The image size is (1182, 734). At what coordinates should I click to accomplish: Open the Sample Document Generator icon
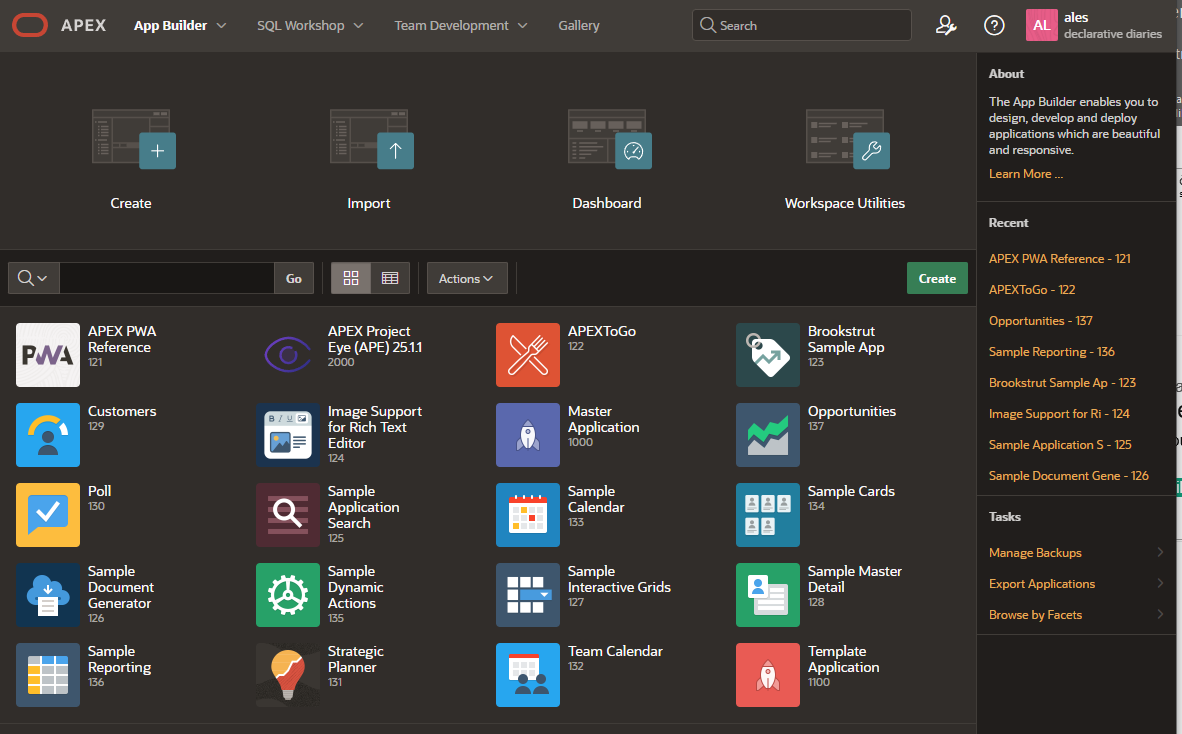tap(48, 595)
